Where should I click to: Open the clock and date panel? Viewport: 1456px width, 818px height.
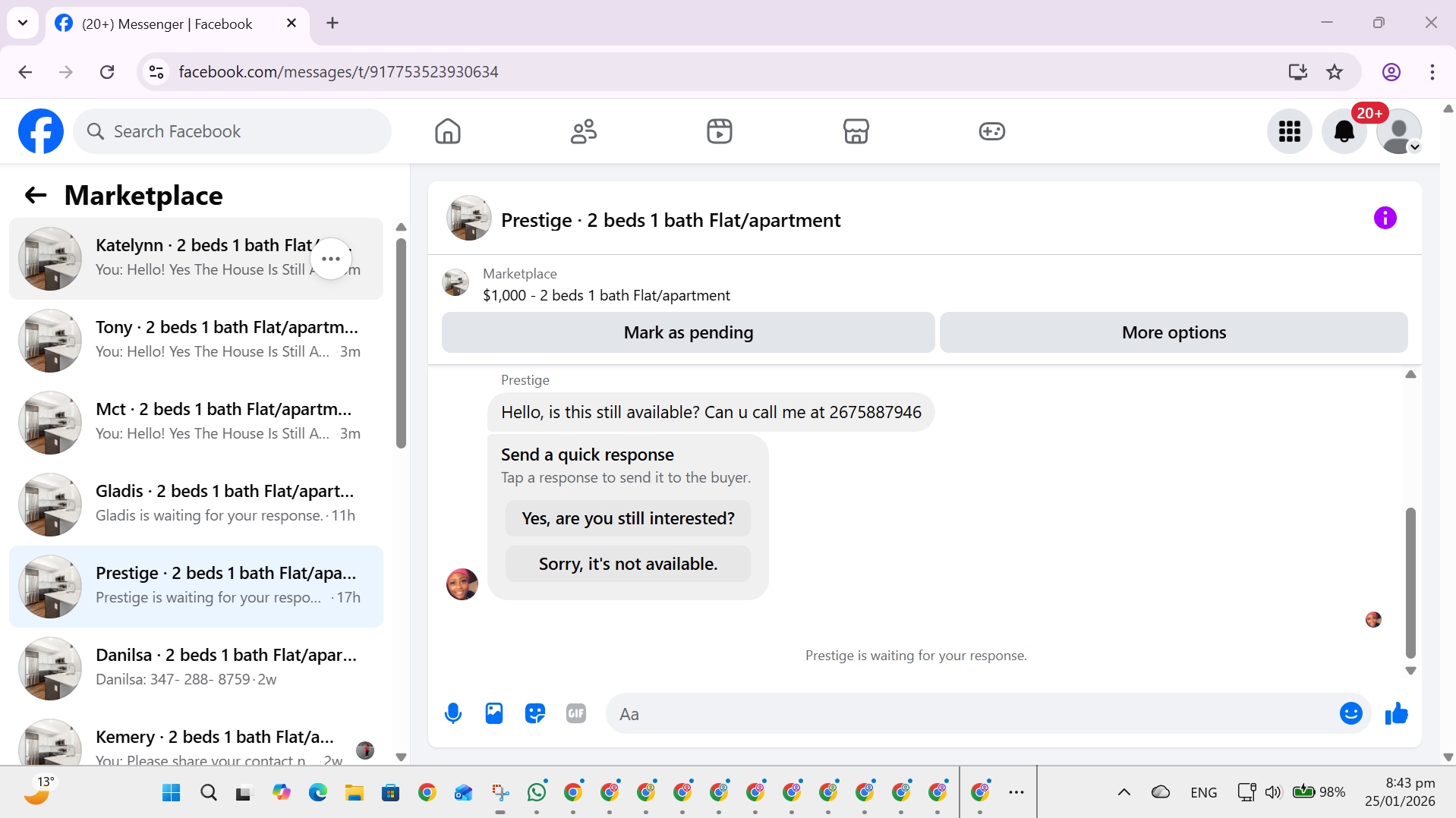pyautogui.click(x=1400, y=792)
